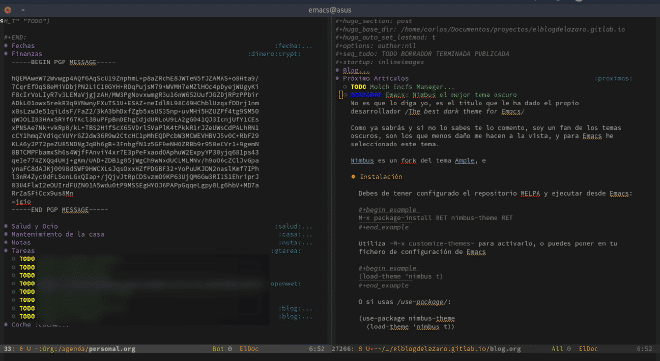
Task: Click the underlined Emacs word after 'ejecutar desde'
Action: click(619, 194)
